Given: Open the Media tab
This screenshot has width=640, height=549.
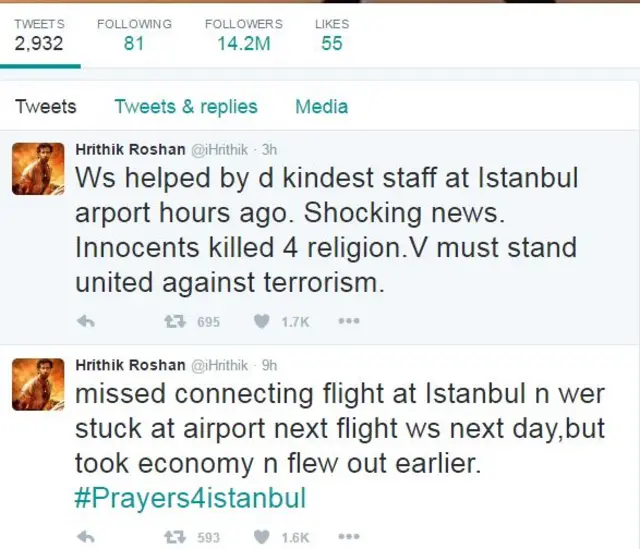Looking at the screenshot, I should click(322, 107).
